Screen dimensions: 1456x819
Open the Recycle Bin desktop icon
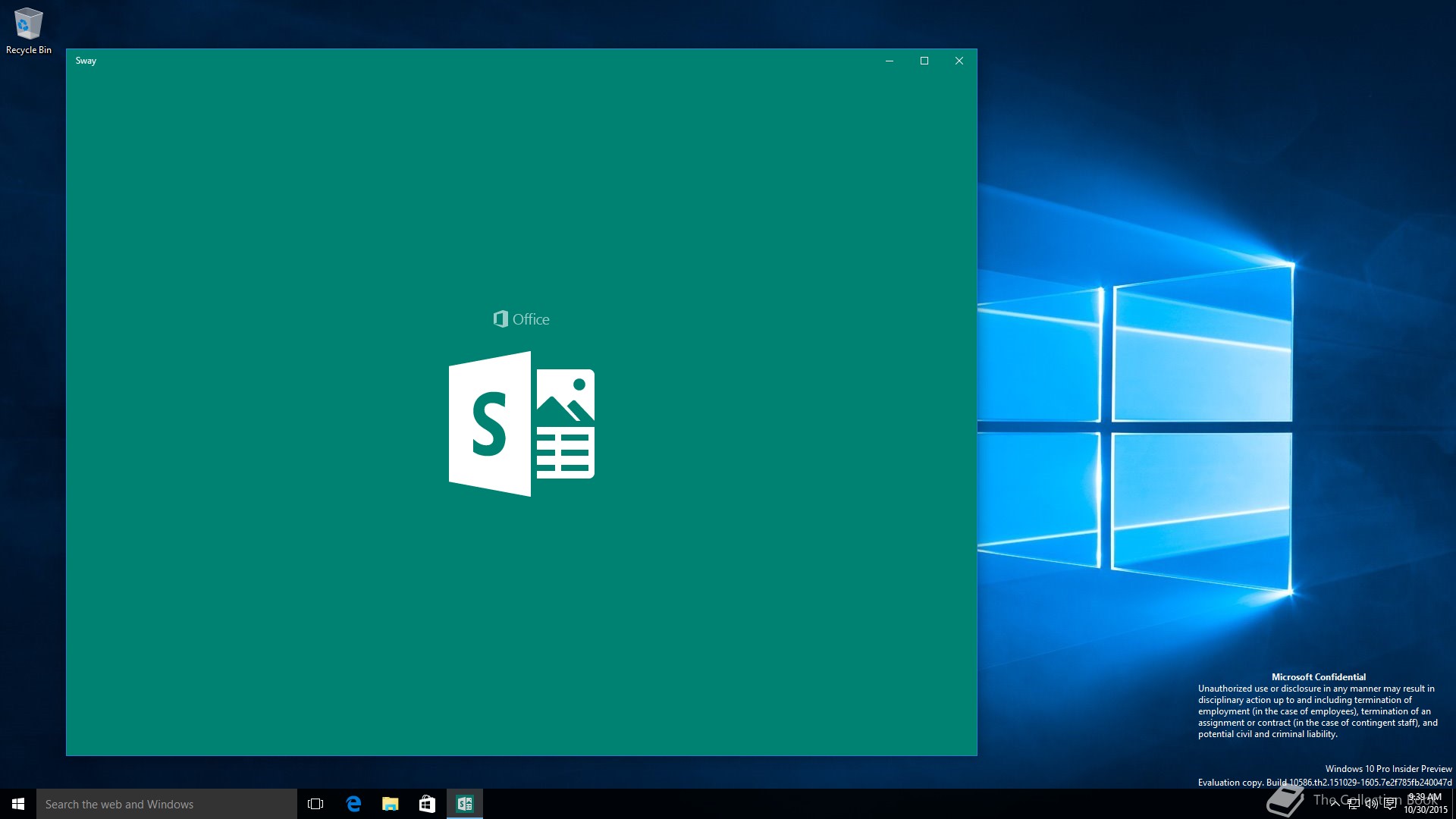(x=29, y=31)
